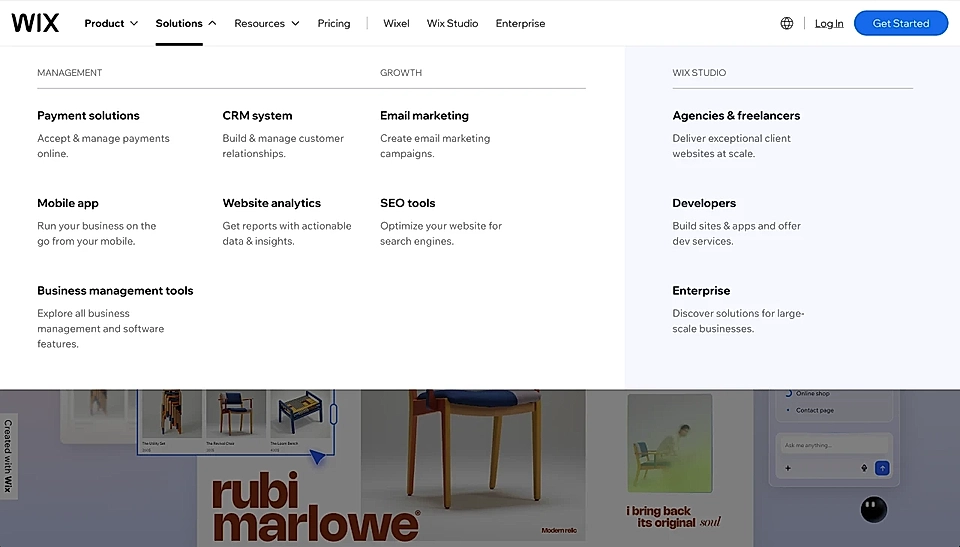Click the Log In link
960x547 pixels.
[829, 23]
